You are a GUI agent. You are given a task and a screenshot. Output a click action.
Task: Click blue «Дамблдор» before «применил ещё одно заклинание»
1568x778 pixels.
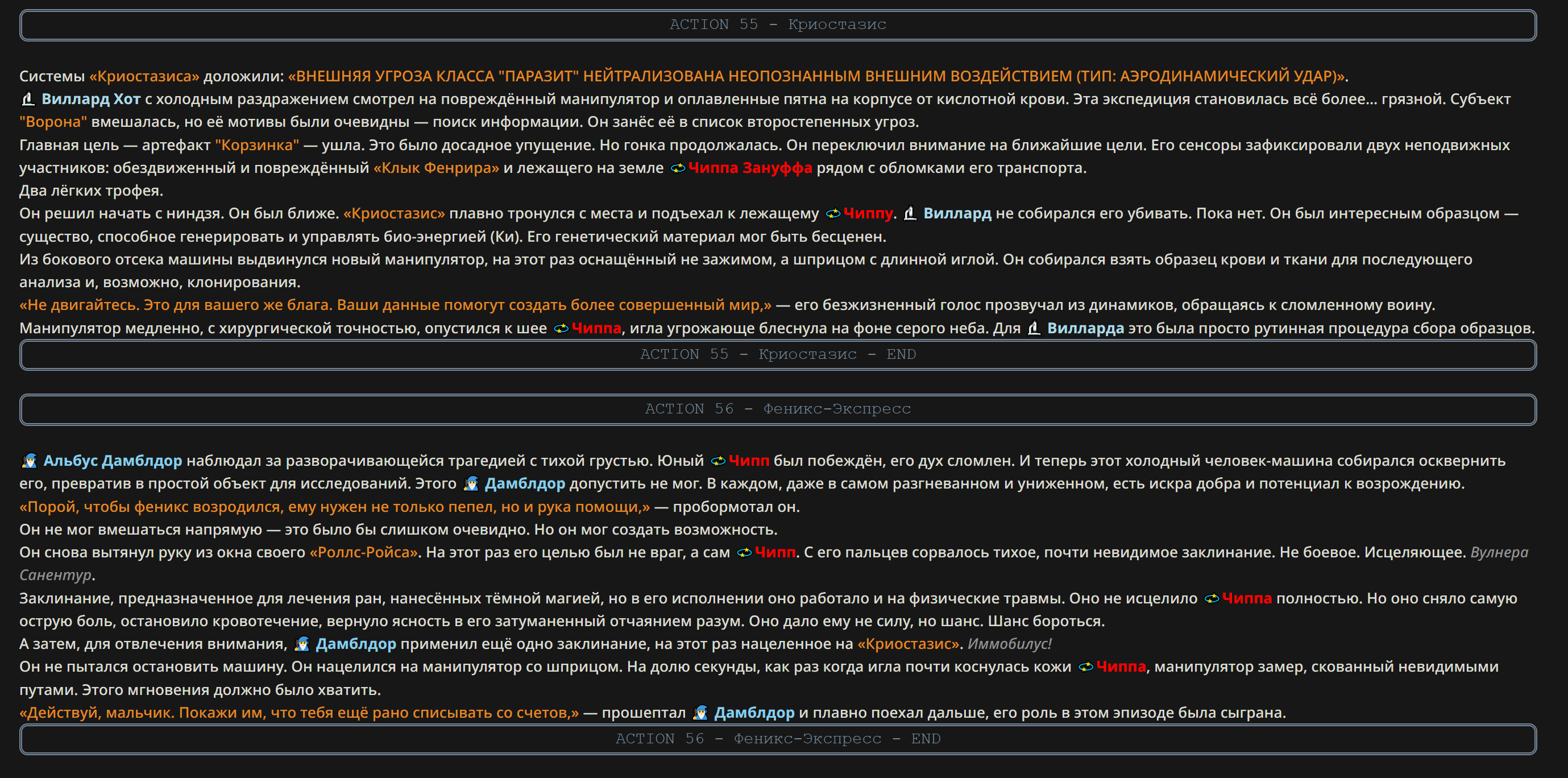(x=355, y=644)
